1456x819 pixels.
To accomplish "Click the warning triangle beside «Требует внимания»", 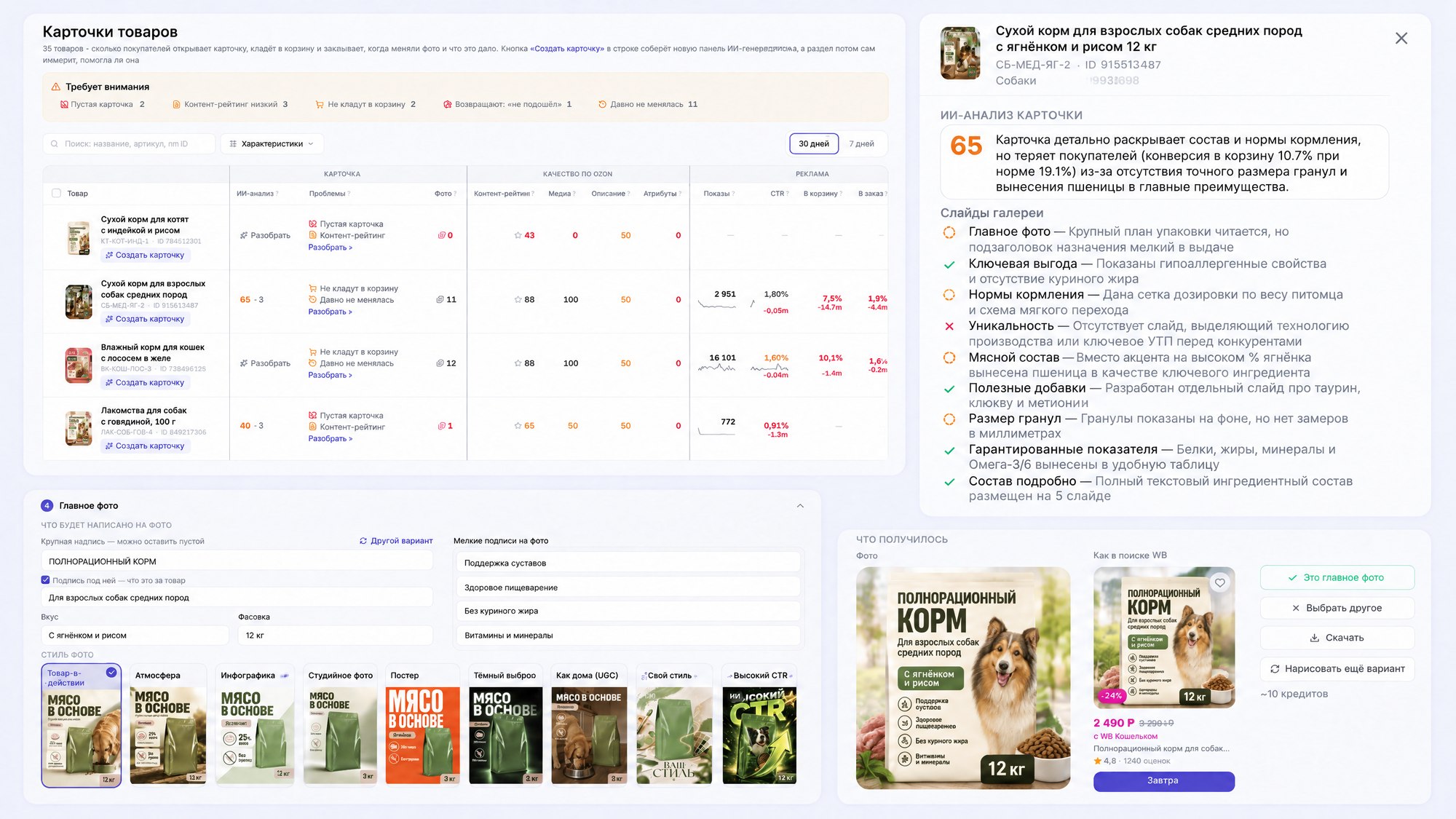I will [x=55, y=87].
